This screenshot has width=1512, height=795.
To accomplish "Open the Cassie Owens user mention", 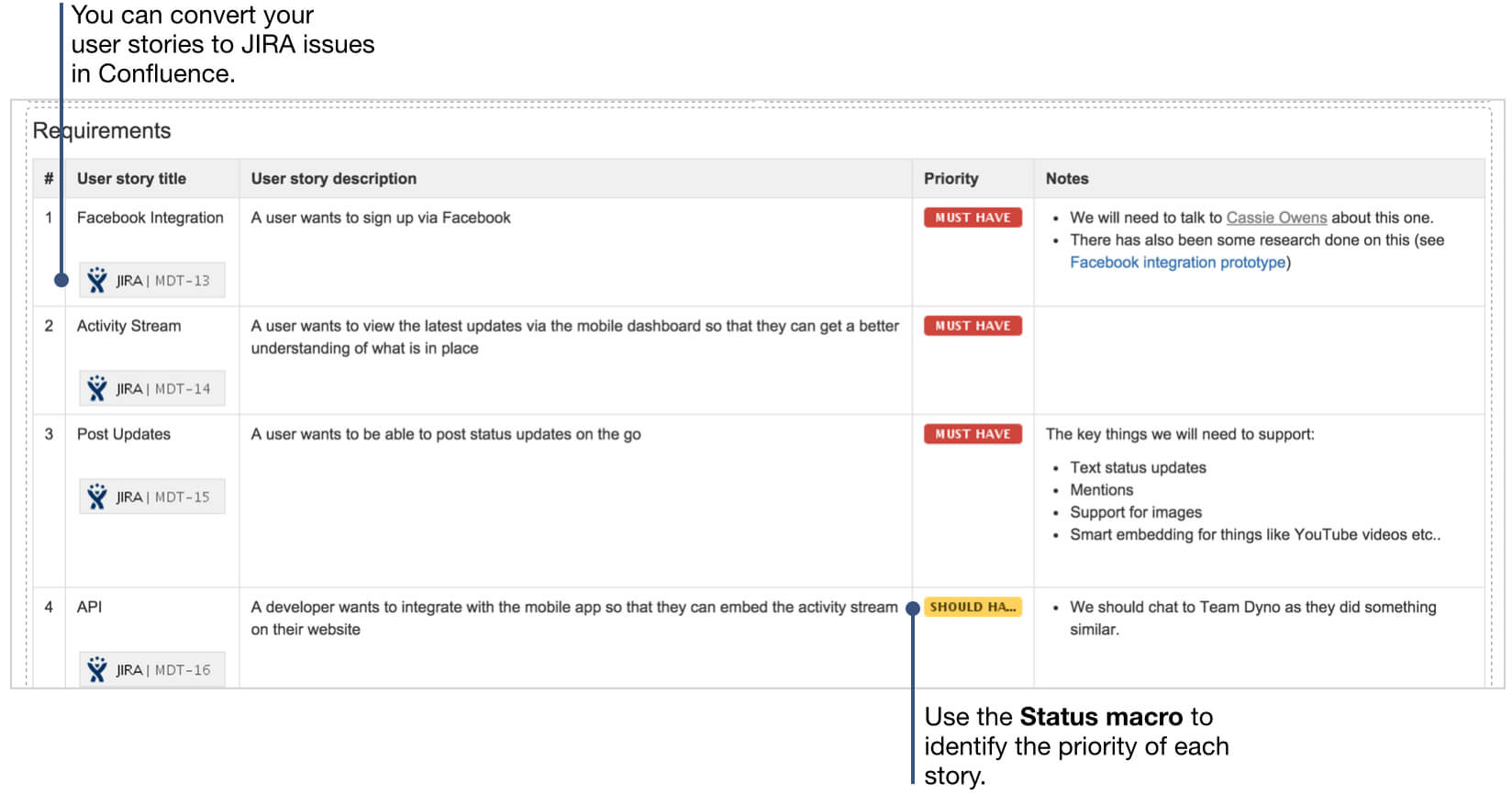I will coord(1275,218).
